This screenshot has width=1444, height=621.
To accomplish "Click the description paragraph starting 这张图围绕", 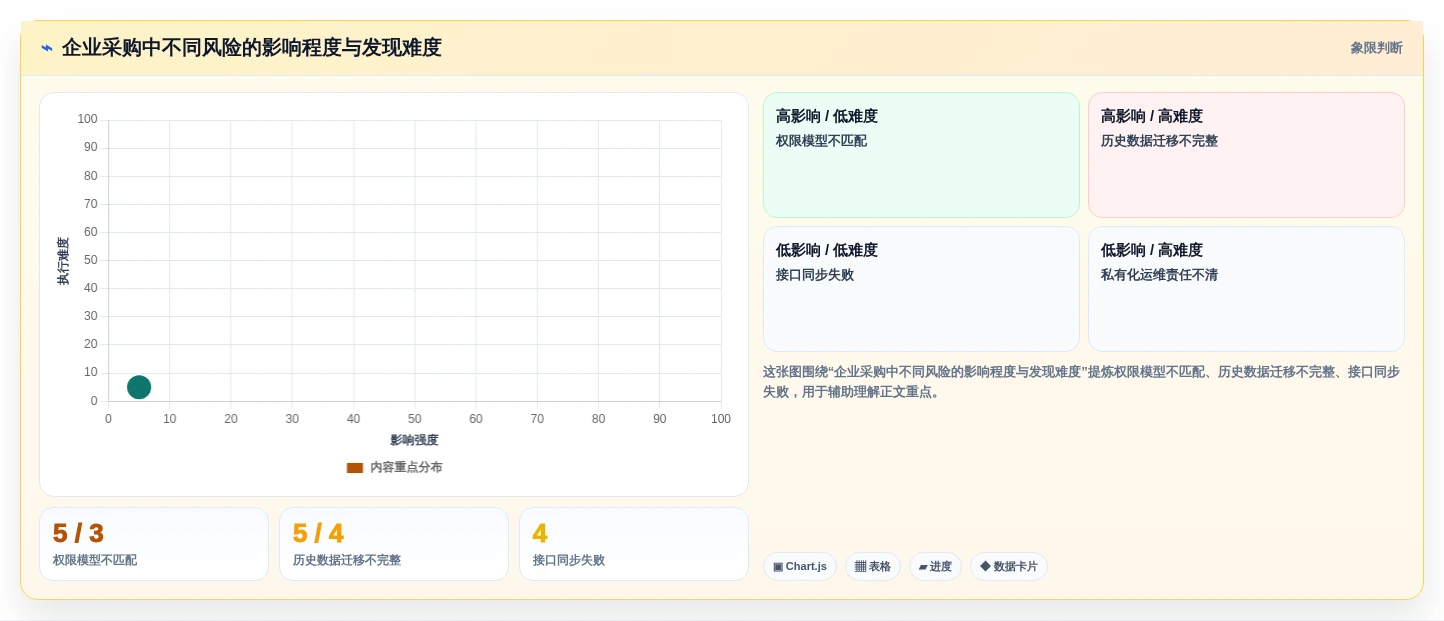I will pos(1082,382).
